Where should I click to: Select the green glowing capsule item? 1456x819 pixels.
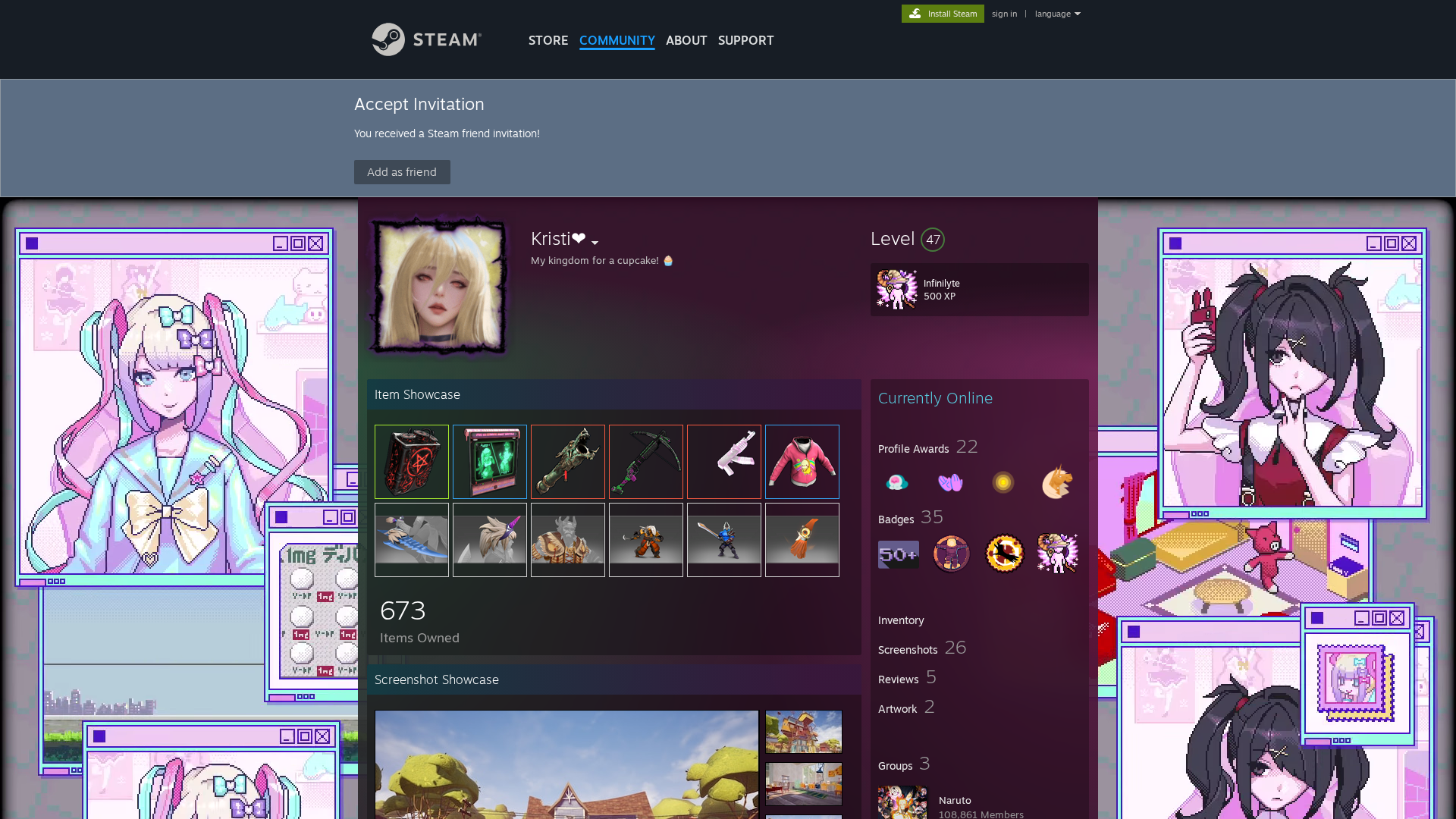[x=490, y=462]
